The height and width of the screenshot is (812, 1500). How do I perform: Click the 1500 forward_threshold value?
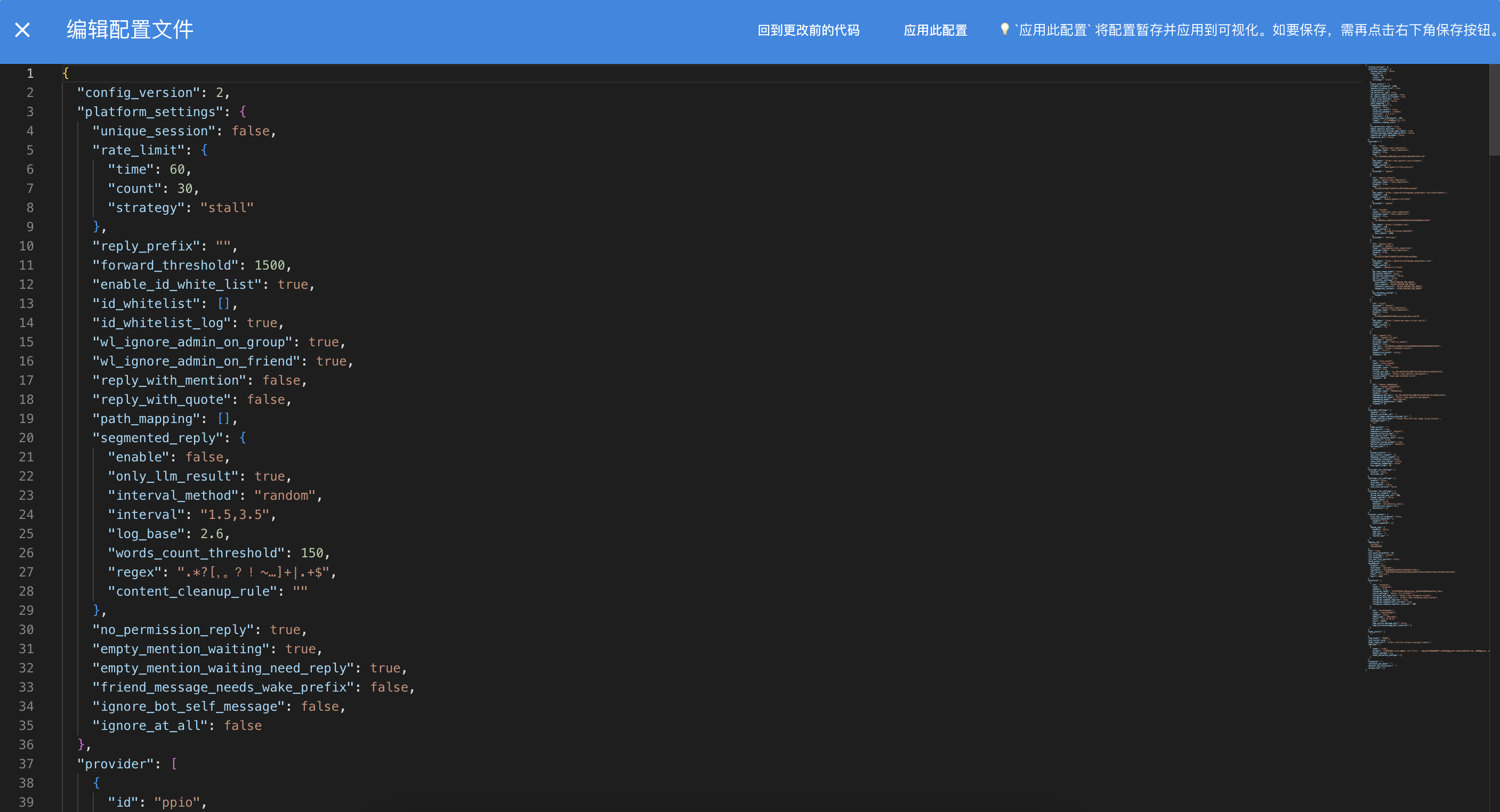(269, 265)
